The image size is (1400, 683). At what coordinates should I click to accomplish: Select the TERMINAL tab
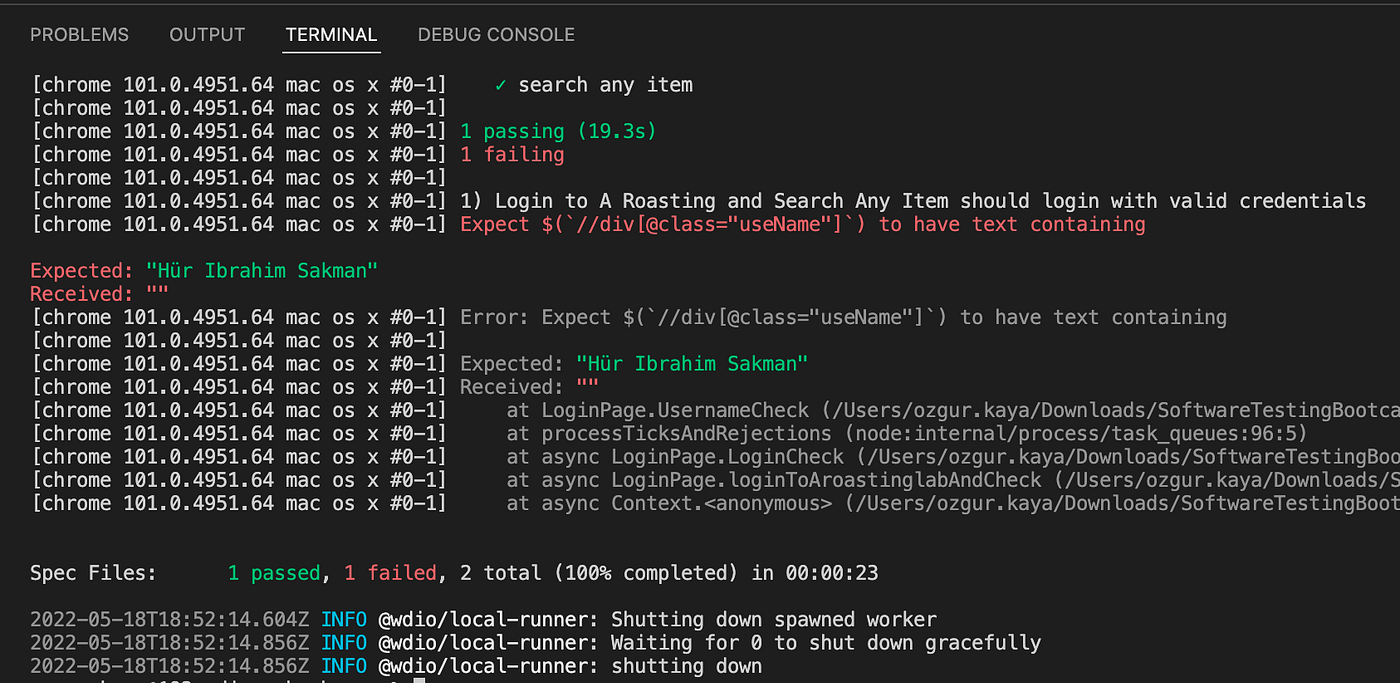331,35
